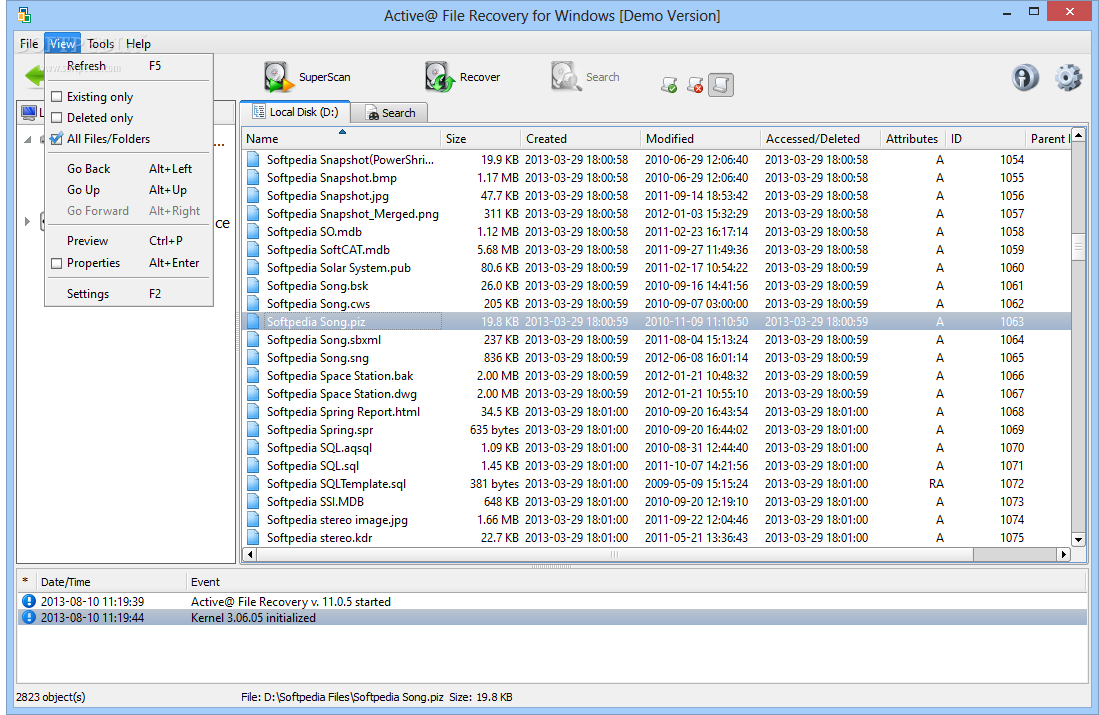Click the file icon of Softpedia Song.sng

click(x=253, y=358)
